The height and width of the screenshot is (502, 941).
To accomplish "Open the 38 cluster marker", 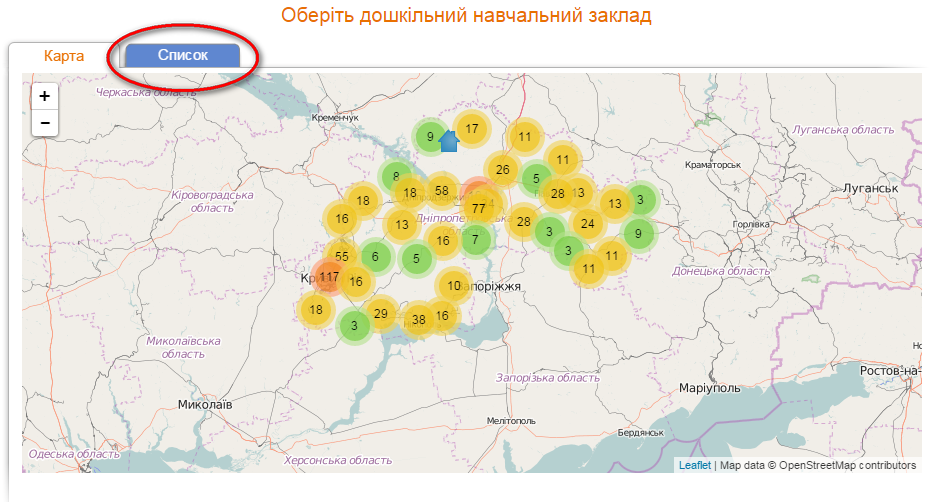I will pos(419,320).
